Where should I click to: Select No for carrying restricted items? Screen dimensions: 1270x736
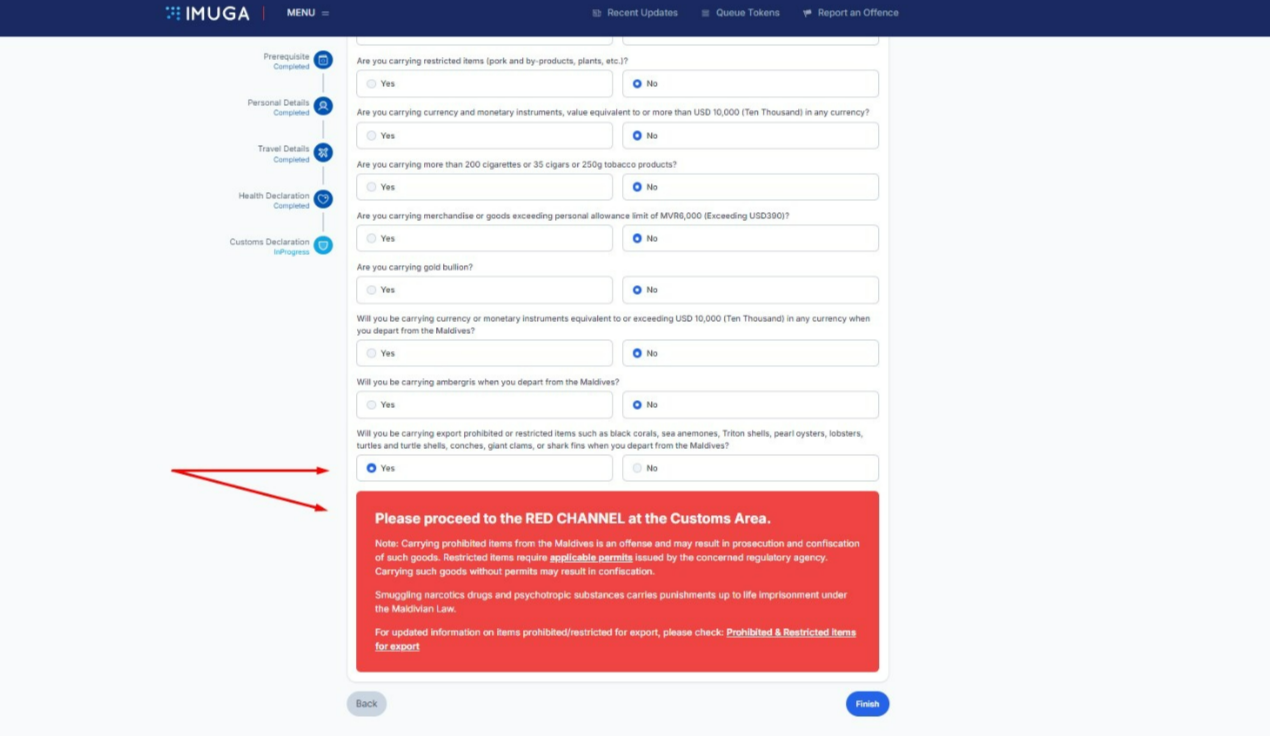[750, 84]
